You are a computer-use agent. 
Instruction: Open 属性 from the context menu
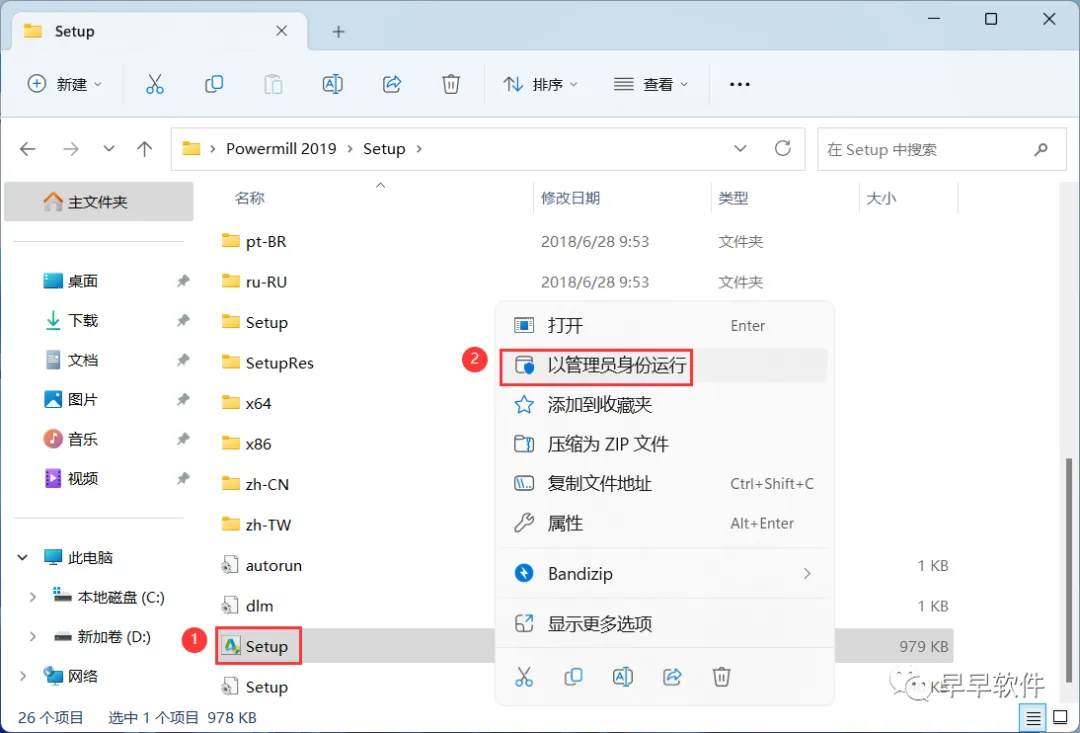pyautogui.click(x=664, y=524)
